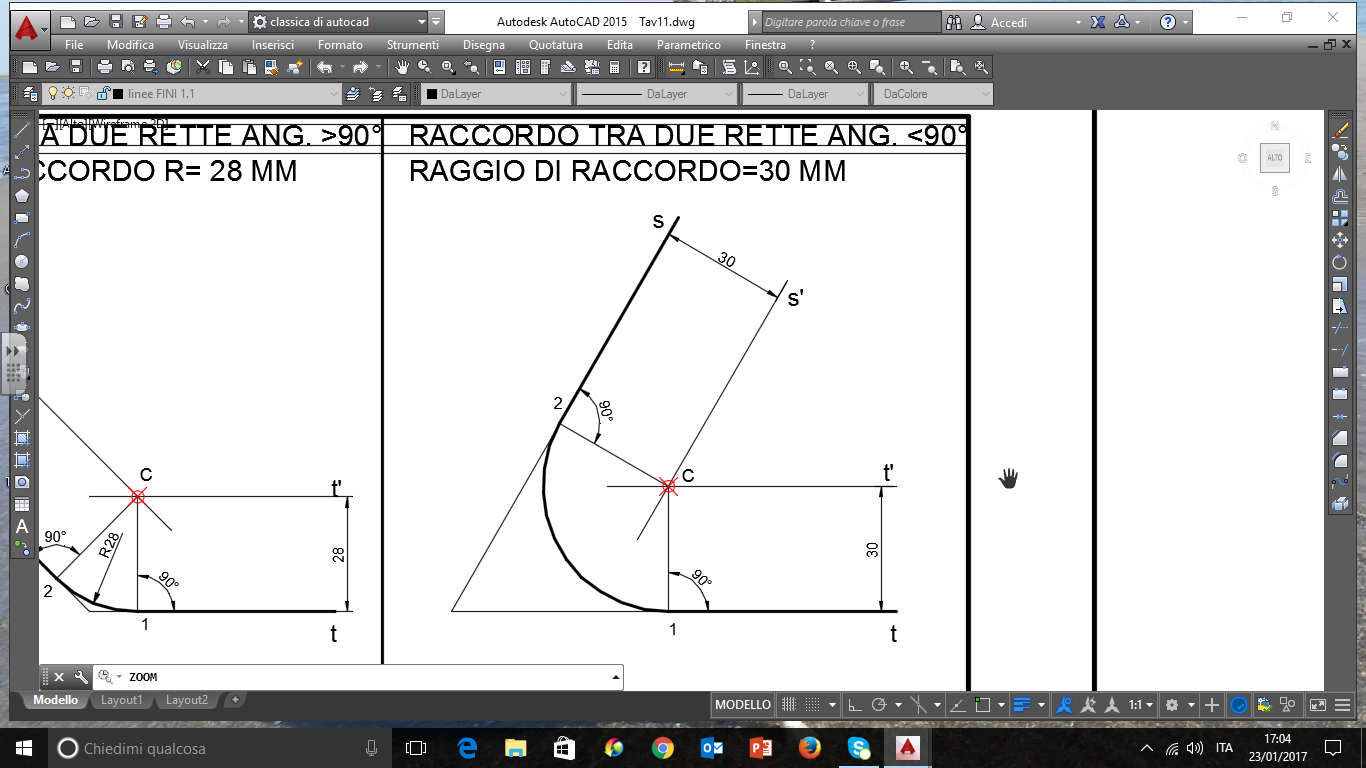Select the Line tool in Draw toolbar
This screenshot has width=1366, height=768.
pos(21,129)
